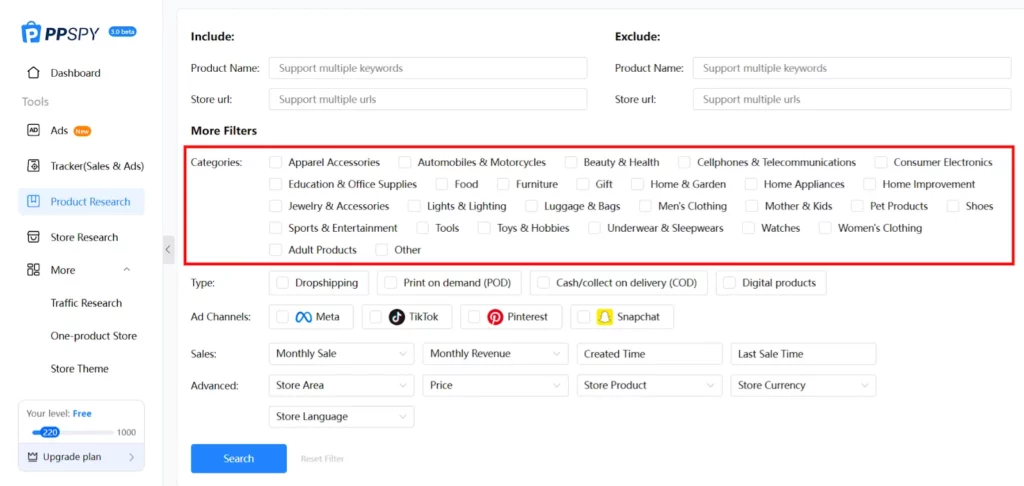
Task: Select the Watches category checkbox
Action: 748,228
